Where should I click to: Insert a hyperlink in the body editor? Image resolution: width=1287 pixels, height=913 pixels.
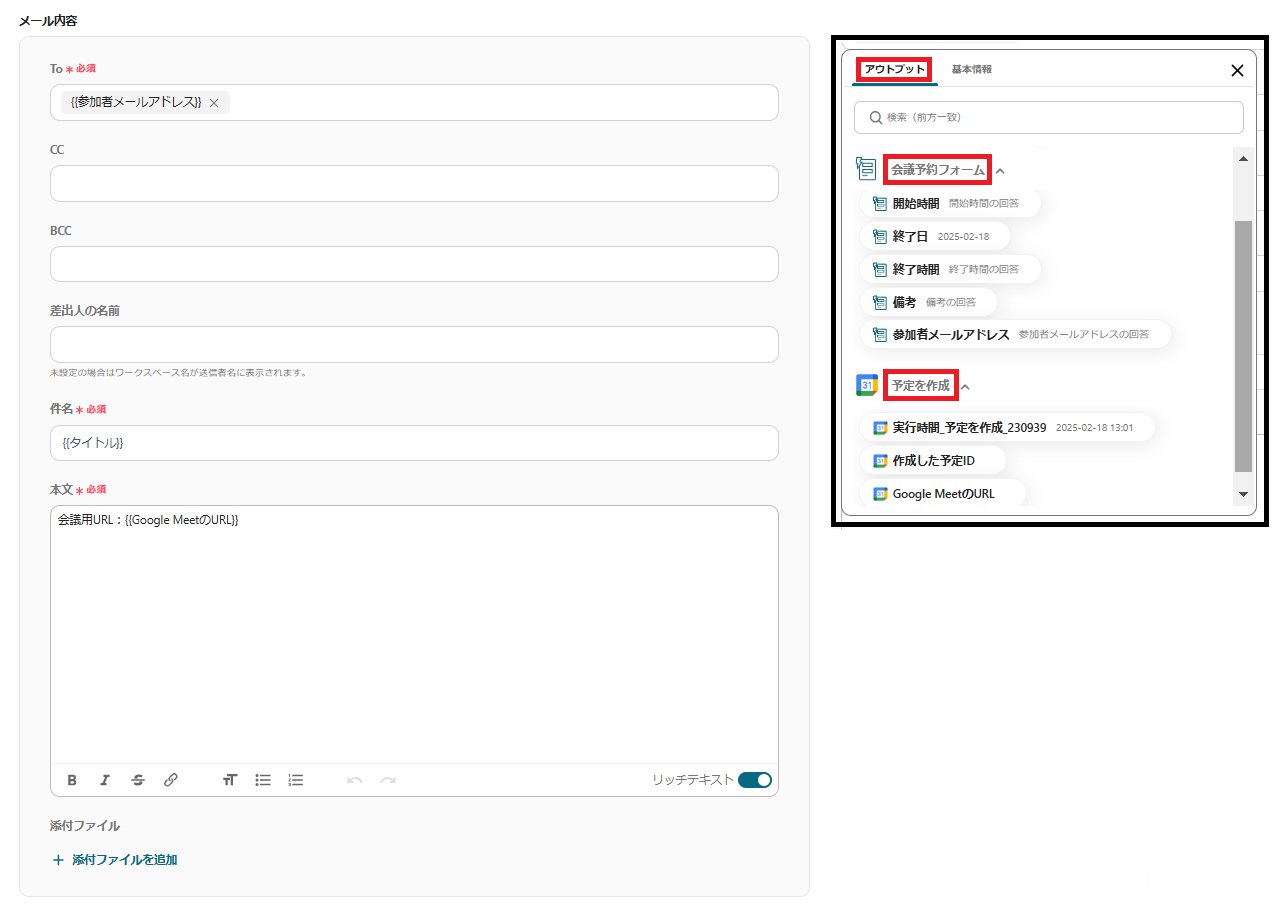[x=171, y=780]
